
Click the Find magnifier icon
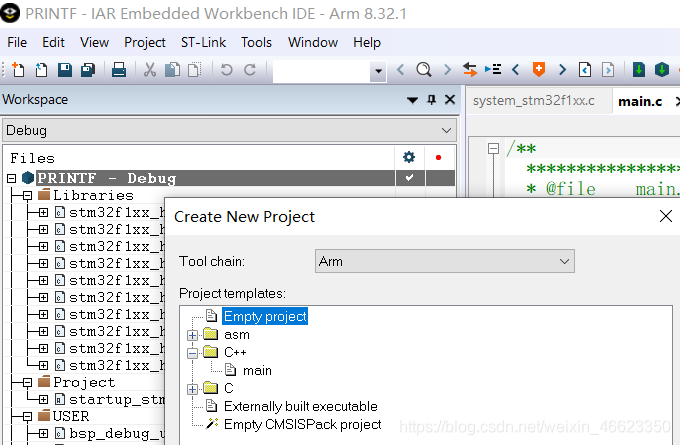[x=424, y=69]
